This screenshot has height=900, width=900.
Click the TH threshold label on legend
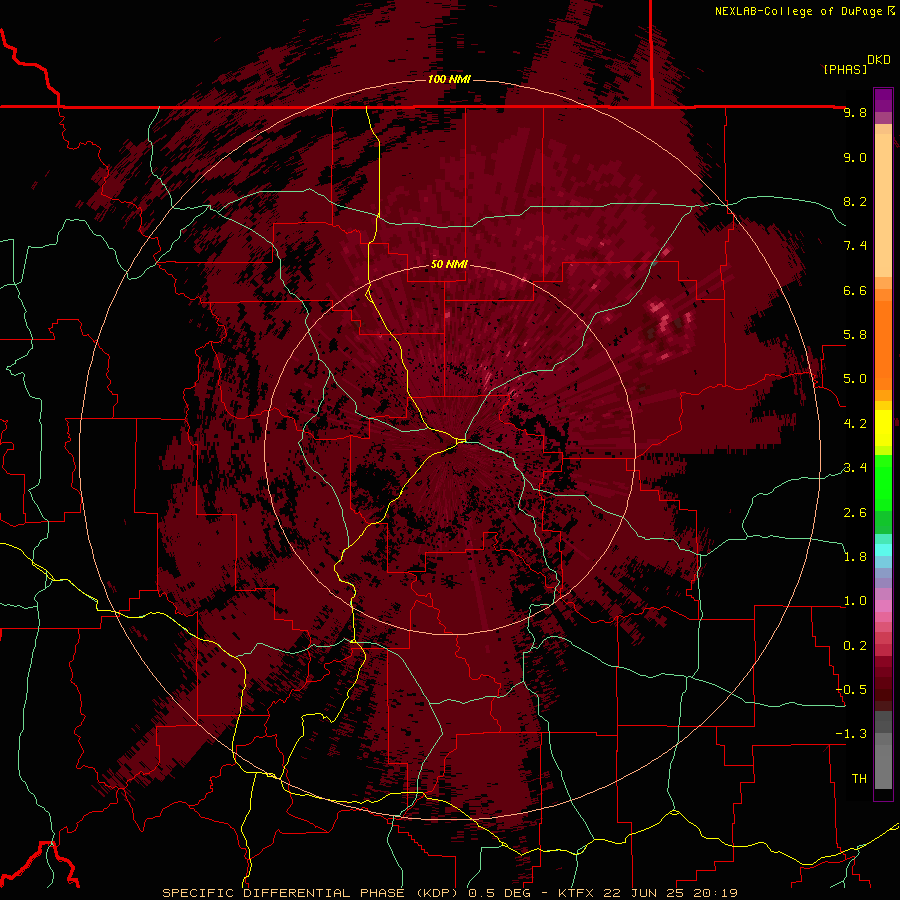(859, 779)
